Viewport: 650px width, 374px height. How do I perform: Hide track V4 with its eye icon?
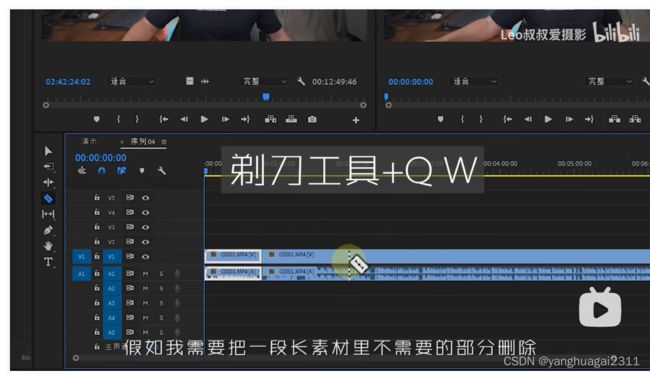click(146, 212)
